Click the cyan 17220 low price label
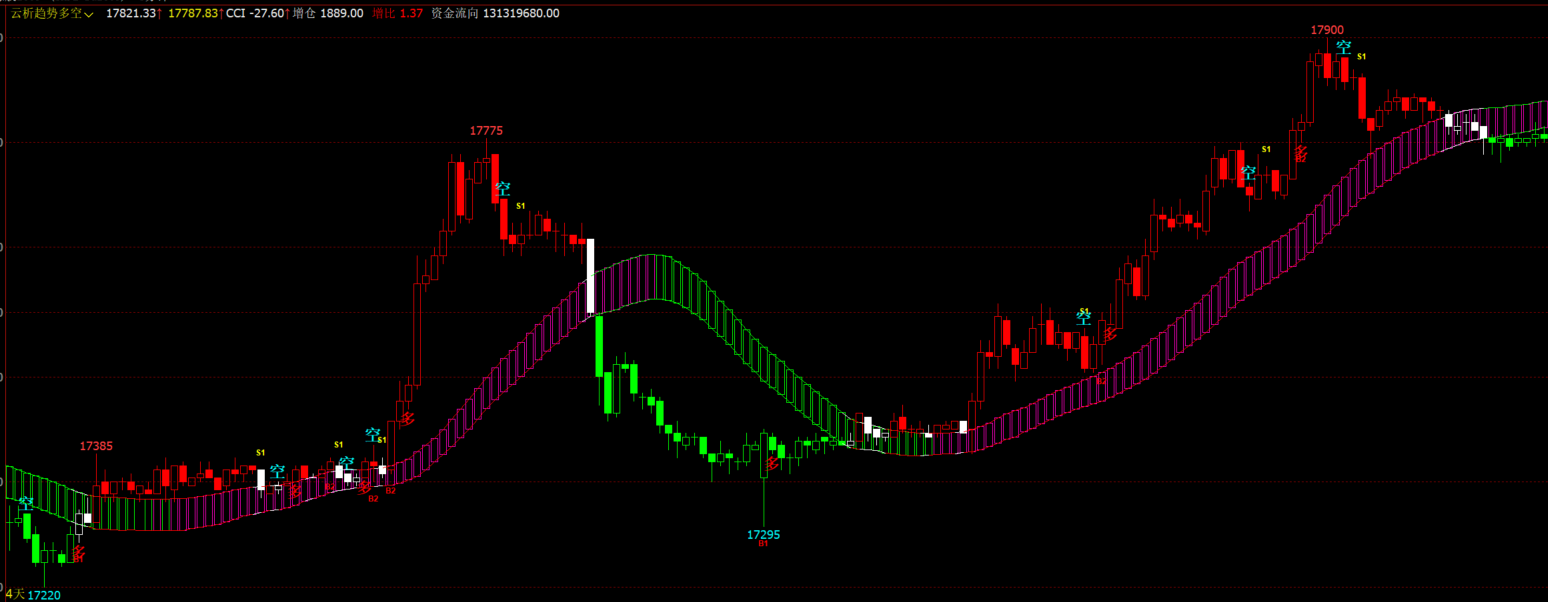The image size is (1548, 602). point(44,595)
